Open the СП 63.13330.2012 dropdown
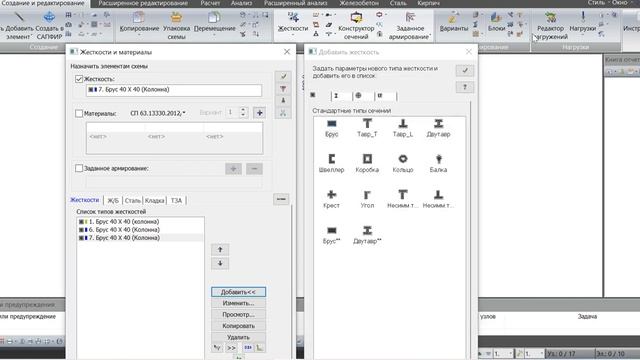Image resolution: width=640 pixels, height=360 pixels. pyautogui.click(x=158, y=113)
